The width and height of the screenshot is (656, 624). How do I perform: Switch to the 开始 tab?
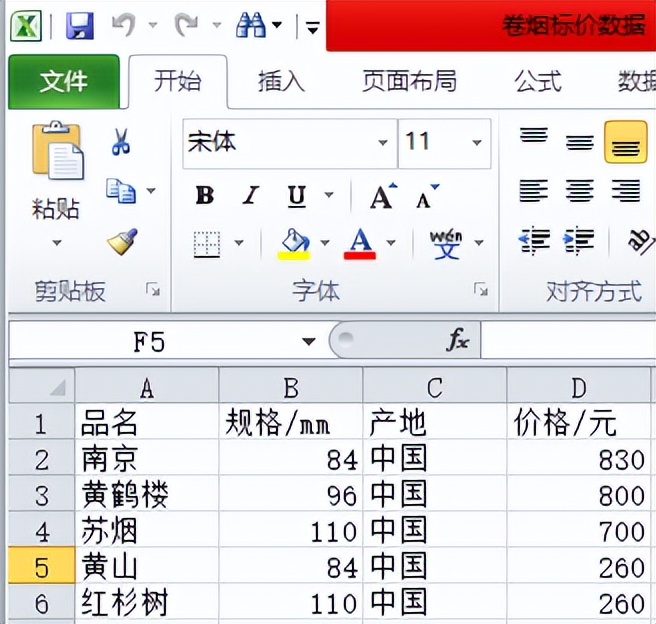click(x=178, y=82)
